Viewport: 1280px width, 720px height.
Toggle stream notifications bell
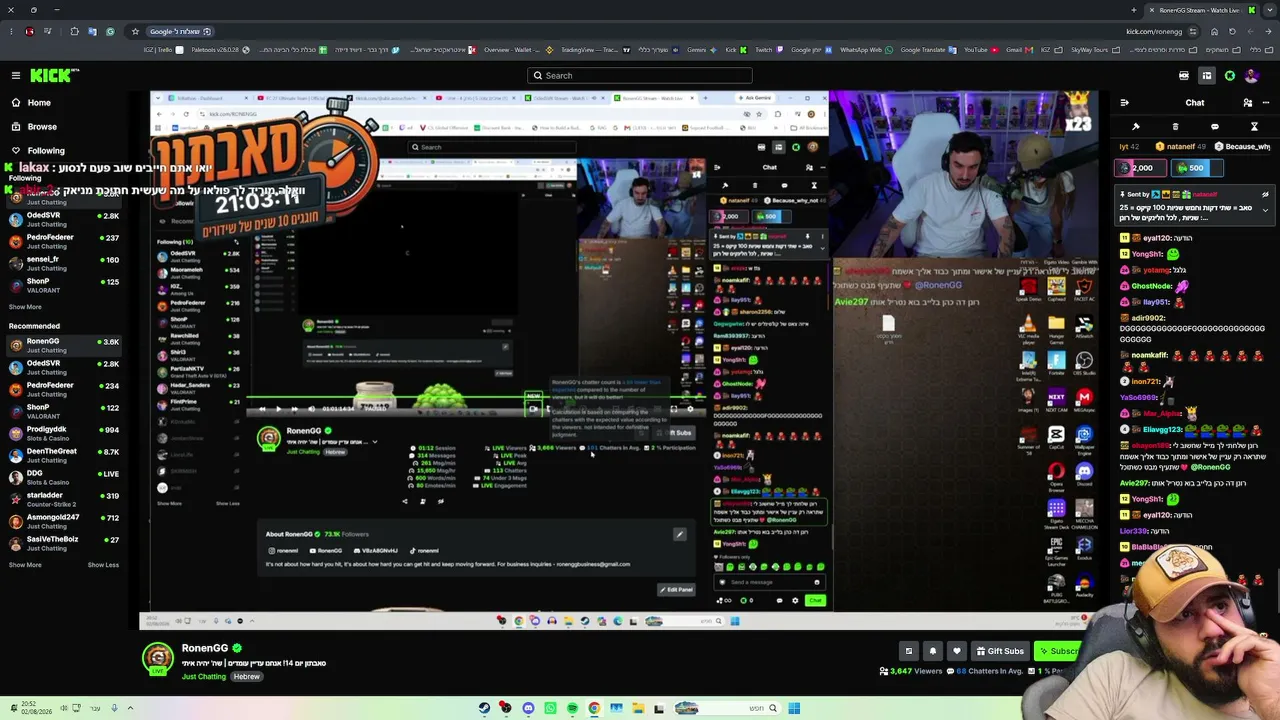click(x=933, y=651)
